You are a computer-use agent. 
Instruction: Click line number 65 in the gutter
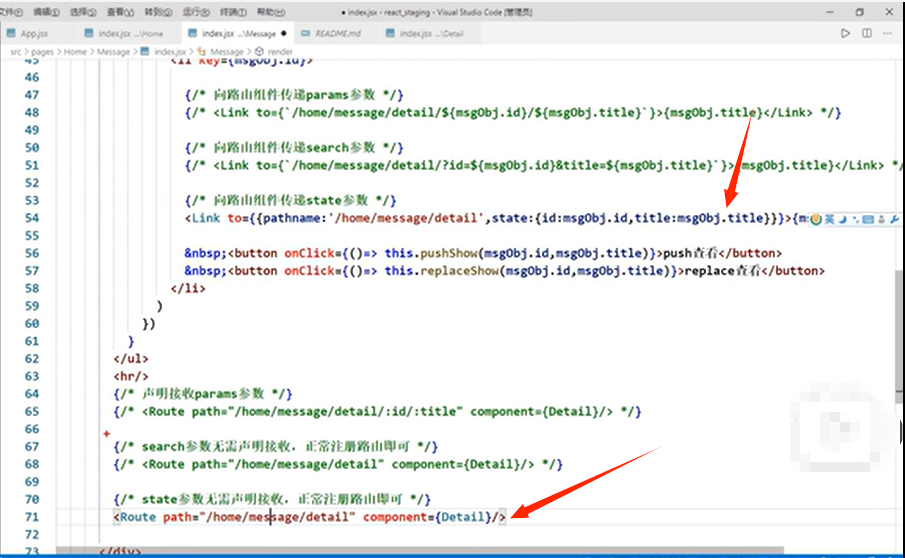pos(32,411)
